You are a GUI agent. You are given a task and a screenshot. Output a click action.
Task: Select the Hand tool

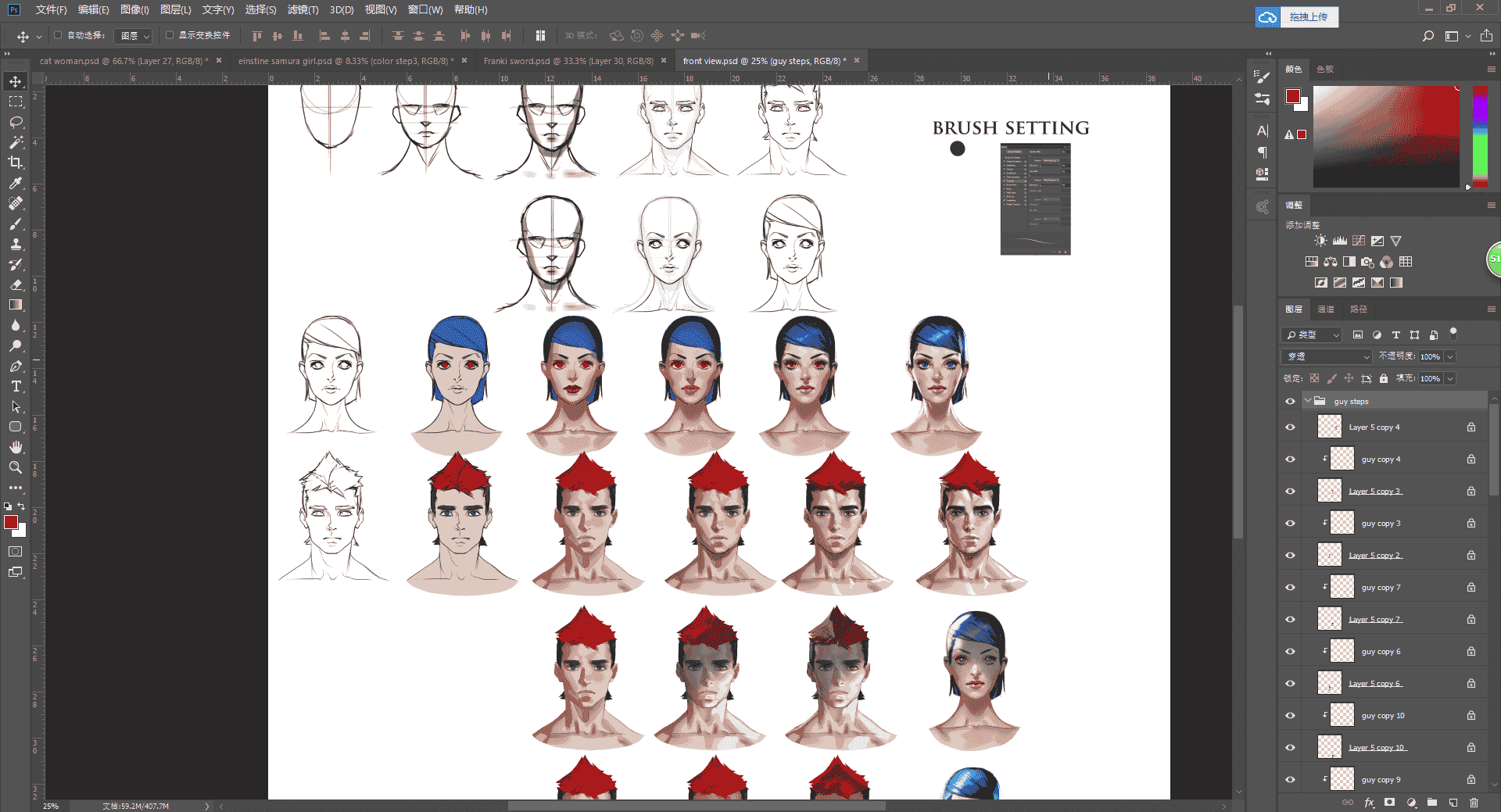[16, 447]
